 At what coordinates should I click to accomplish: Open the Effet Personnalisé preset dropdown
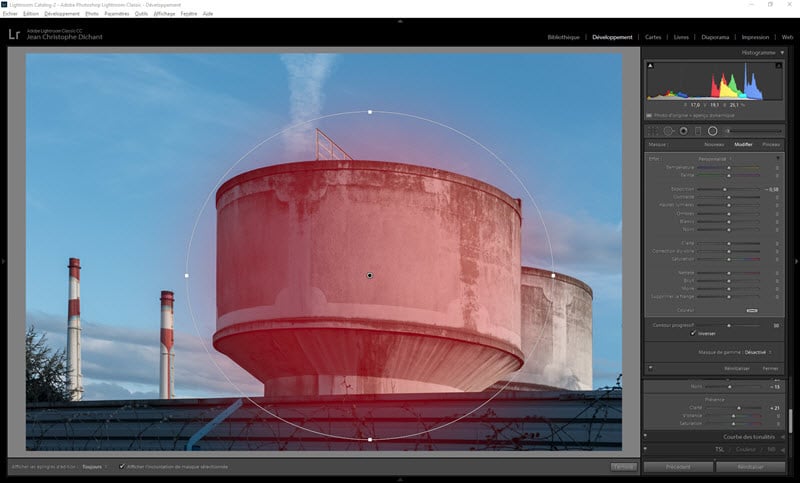(x=714, y=159)
